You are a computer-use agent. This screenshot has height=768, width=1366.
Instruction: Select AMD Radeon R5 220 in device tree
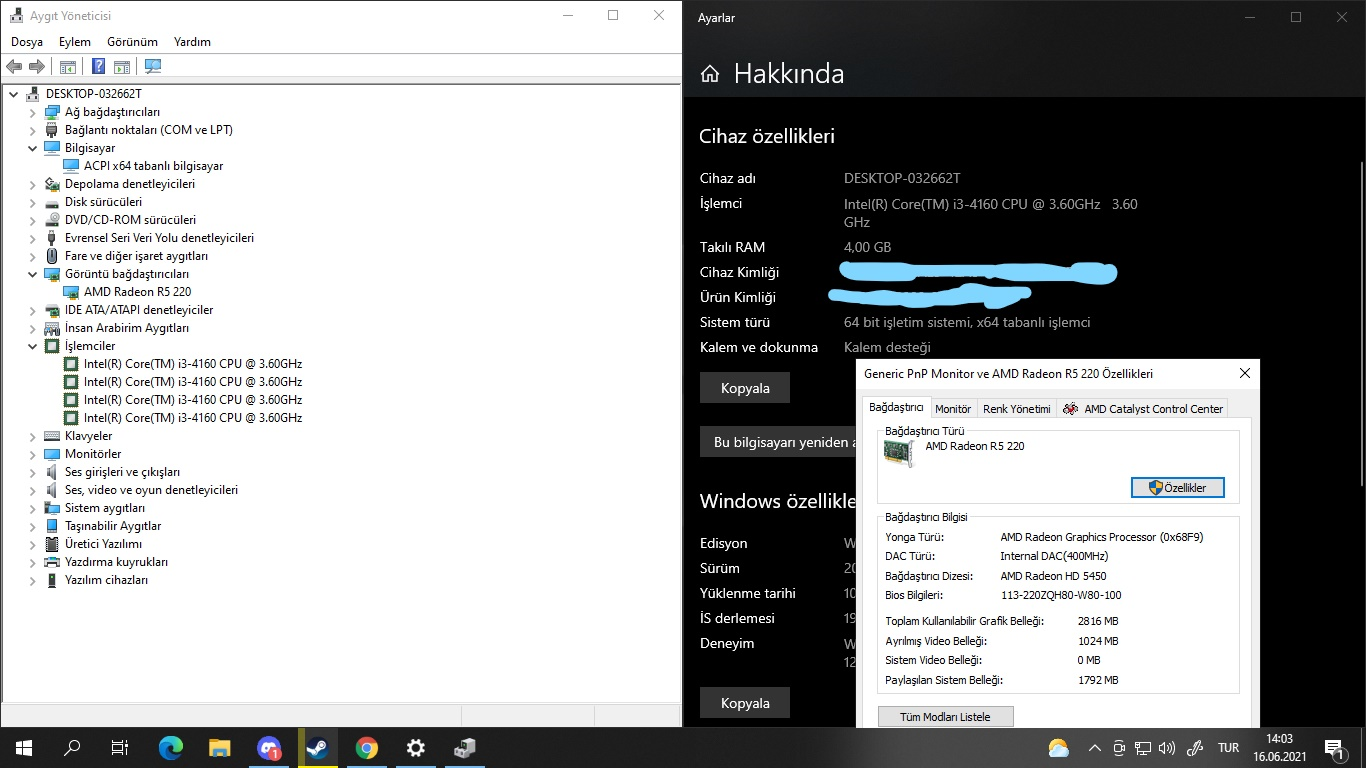[137, 292]
